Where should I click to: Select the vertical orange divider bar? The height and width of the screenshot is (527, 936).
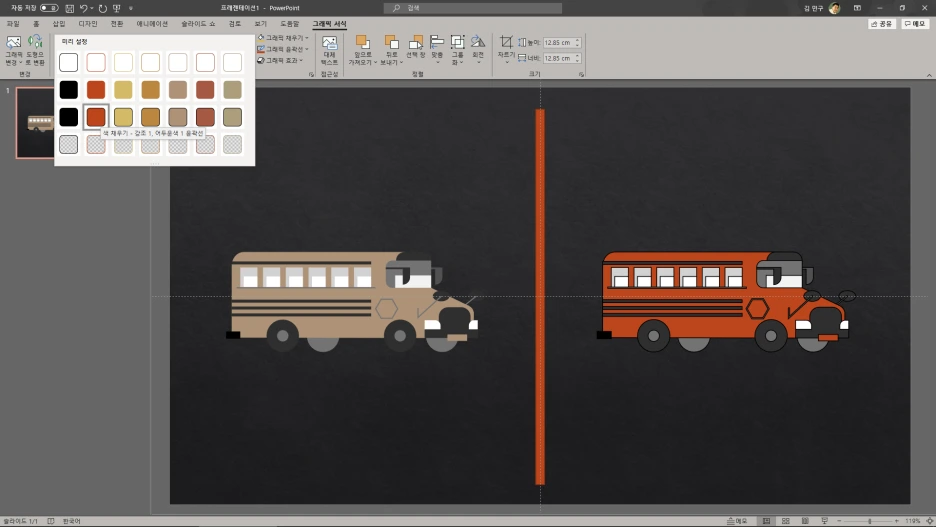point(540,297)
